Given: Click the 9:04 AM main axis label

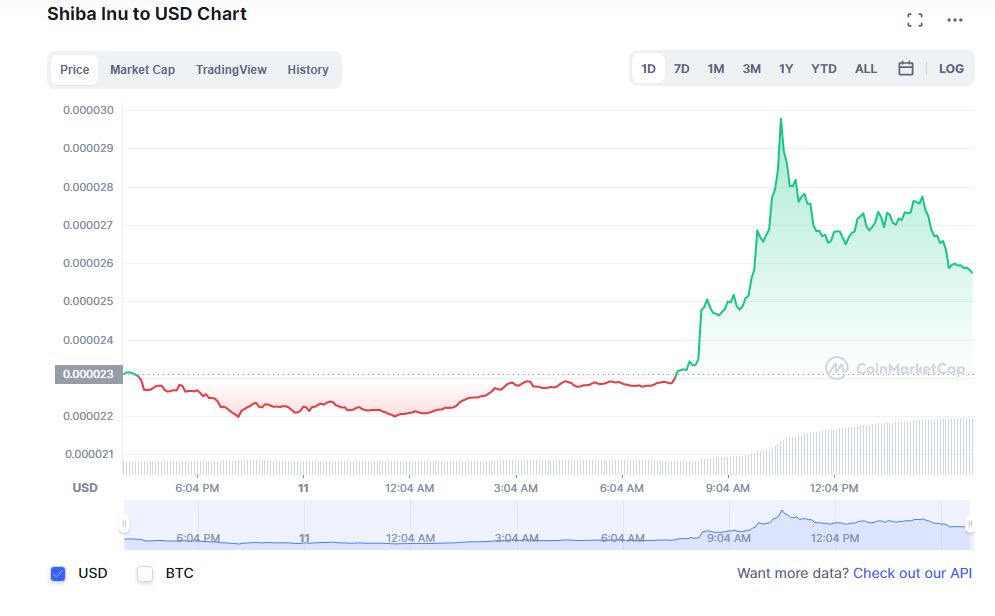Looking at the screenshot, I should 727,488.
